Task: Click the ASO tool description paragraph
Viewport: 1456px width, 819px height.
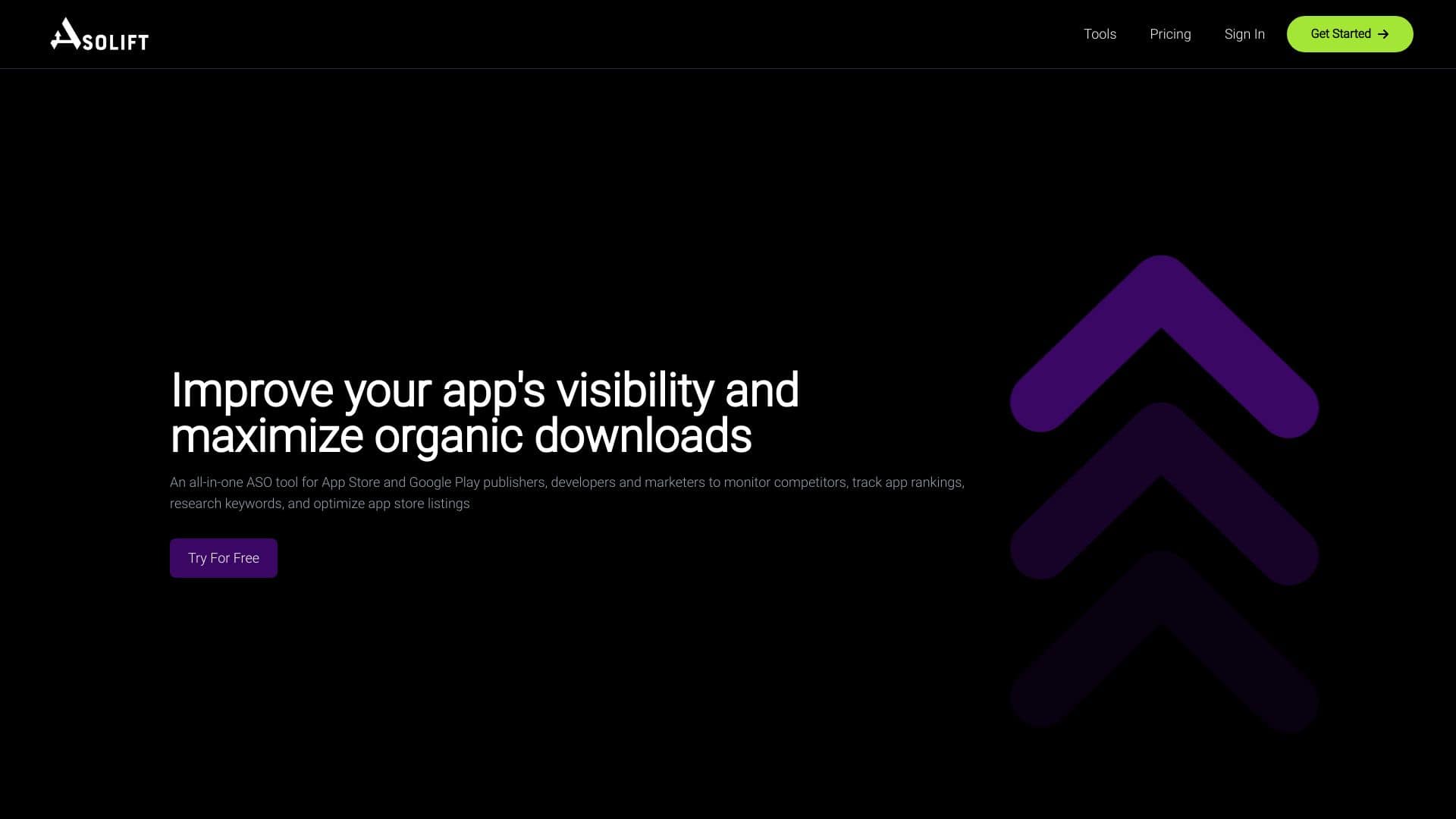Action: (566, 492)
